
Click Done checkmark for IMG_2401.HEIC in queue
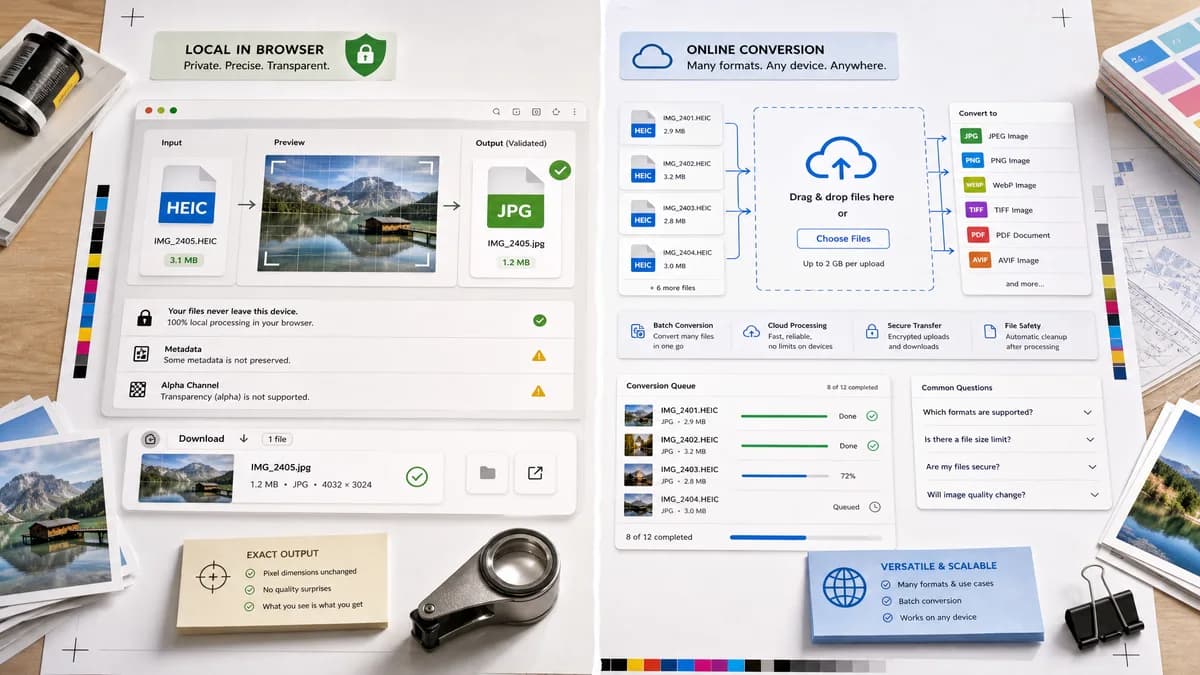point(872,416)
